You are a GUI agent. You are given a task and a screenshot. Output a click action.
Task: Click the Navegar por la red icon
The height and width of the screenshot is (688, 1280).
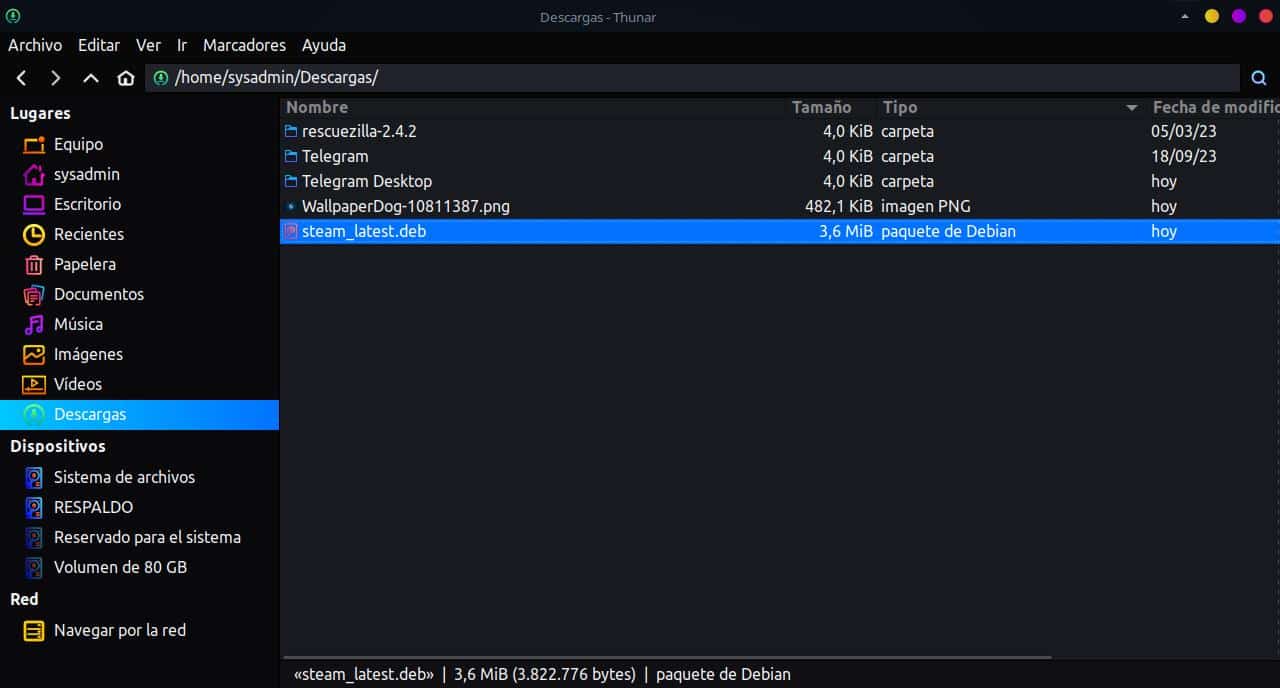pos(34,630)
